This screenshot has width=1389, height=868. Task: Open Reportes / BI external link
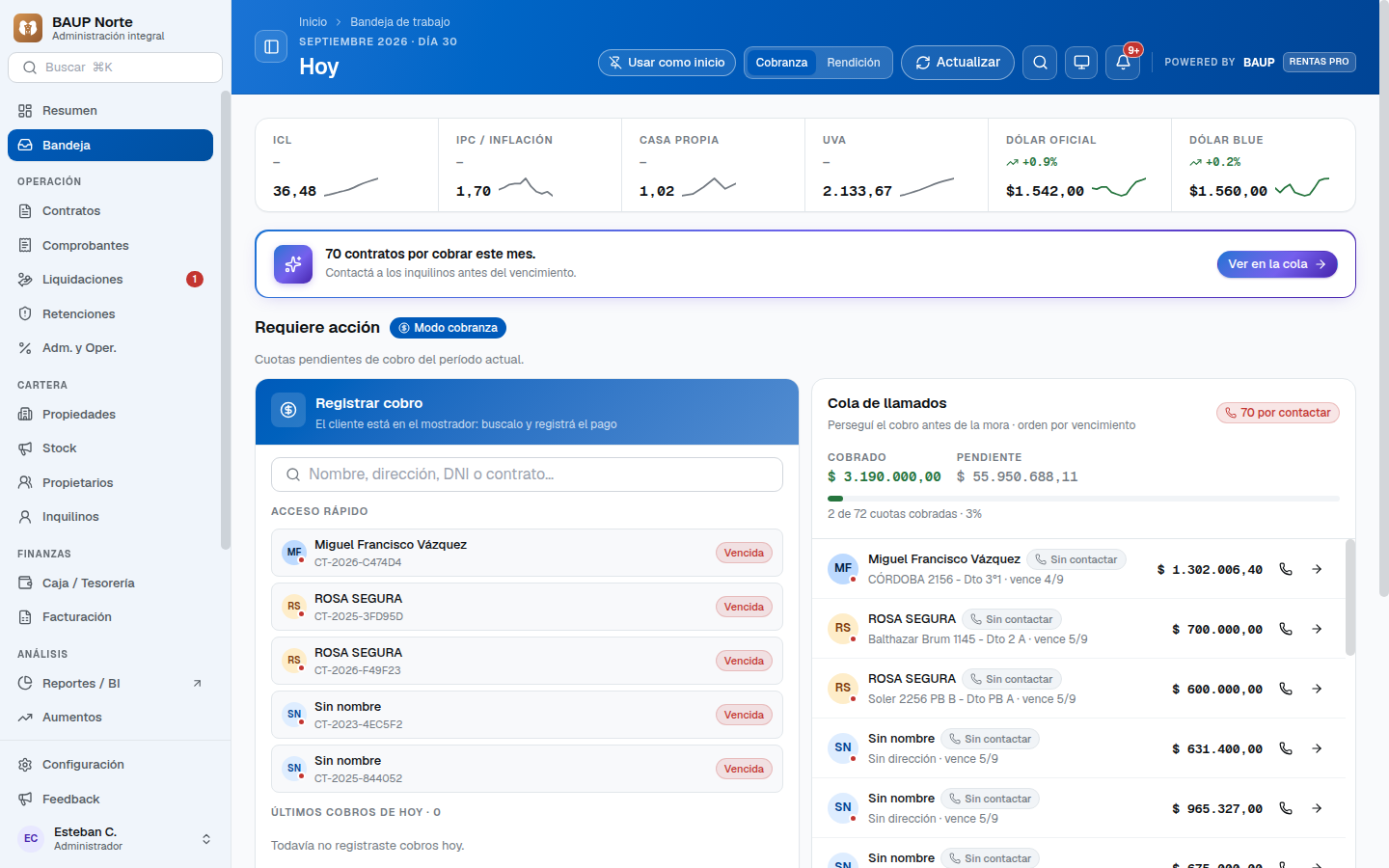coord(110,684)
